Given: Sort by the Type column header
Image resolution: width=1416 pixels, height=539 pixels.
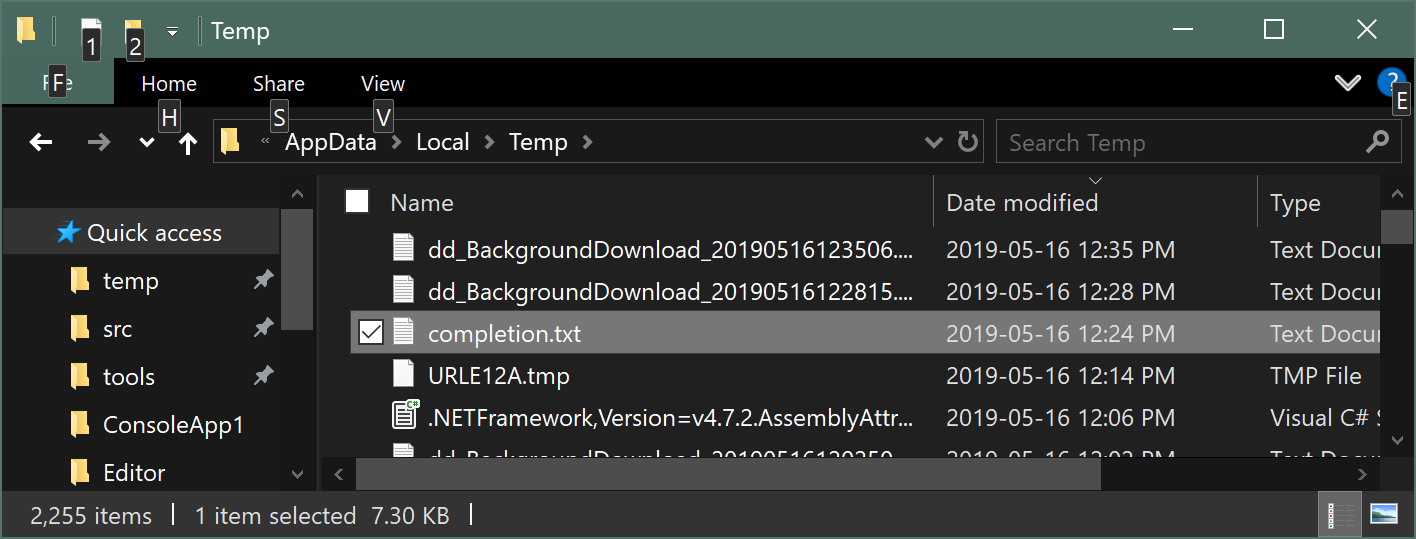Looking at the screenshot, I should pos(1295,203).
